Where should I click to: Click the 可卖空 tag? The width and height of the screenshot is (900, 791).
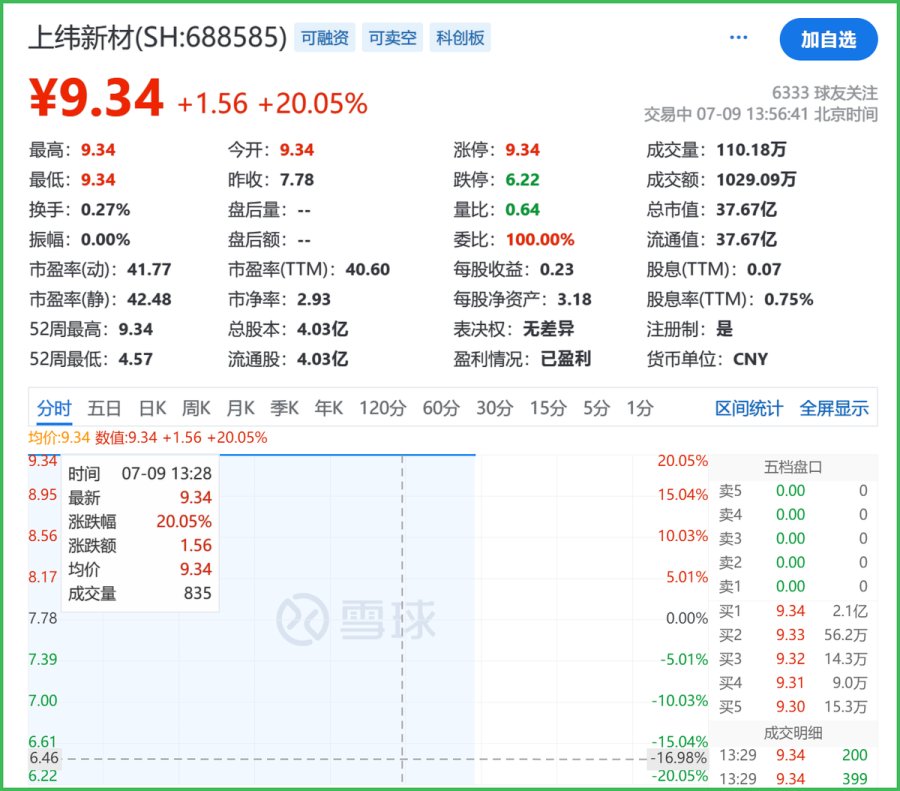[x=392, y=38]
